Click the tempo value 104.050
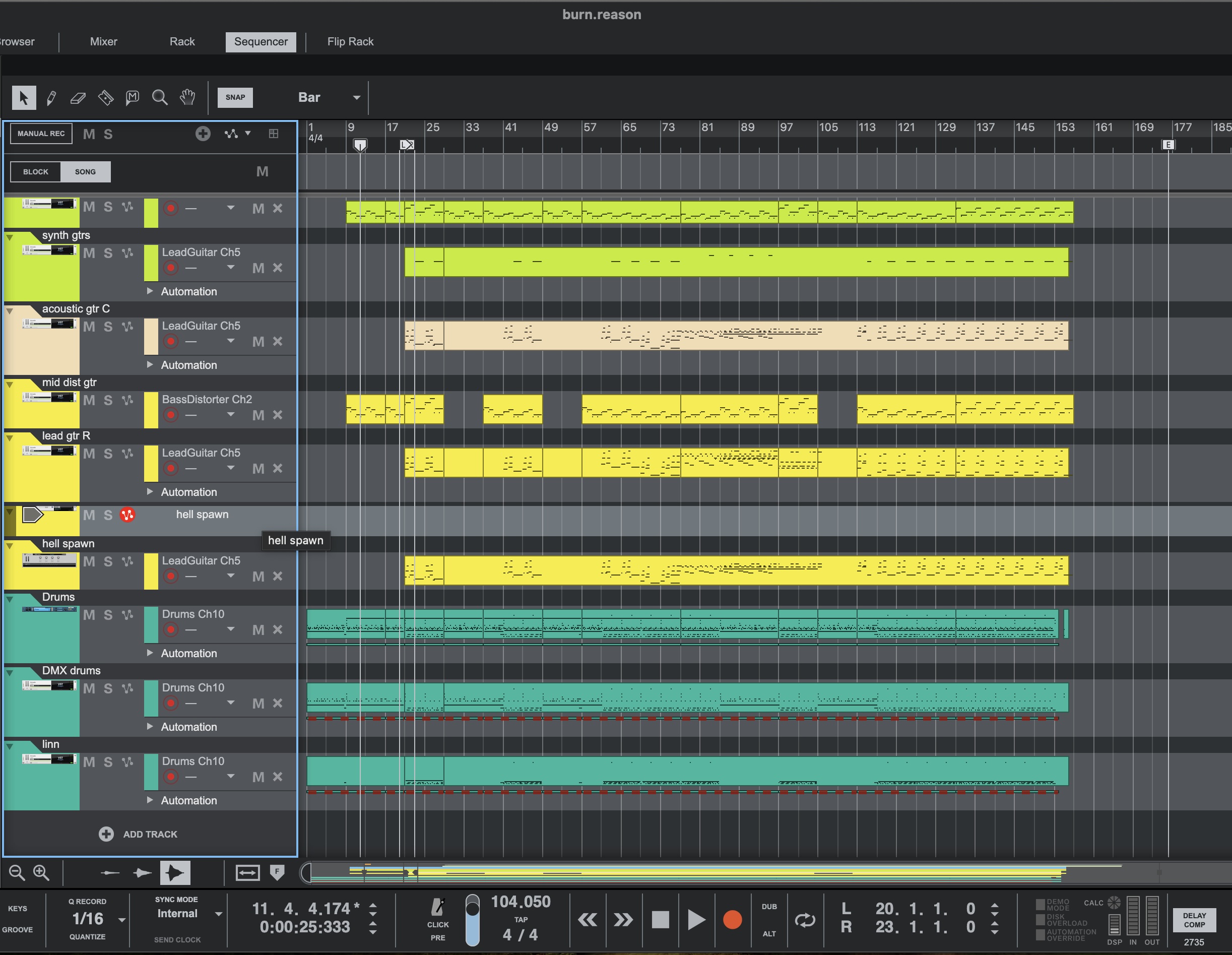Screen dimensions: 1232x955 pyautogui.click(x=521, y=902)
